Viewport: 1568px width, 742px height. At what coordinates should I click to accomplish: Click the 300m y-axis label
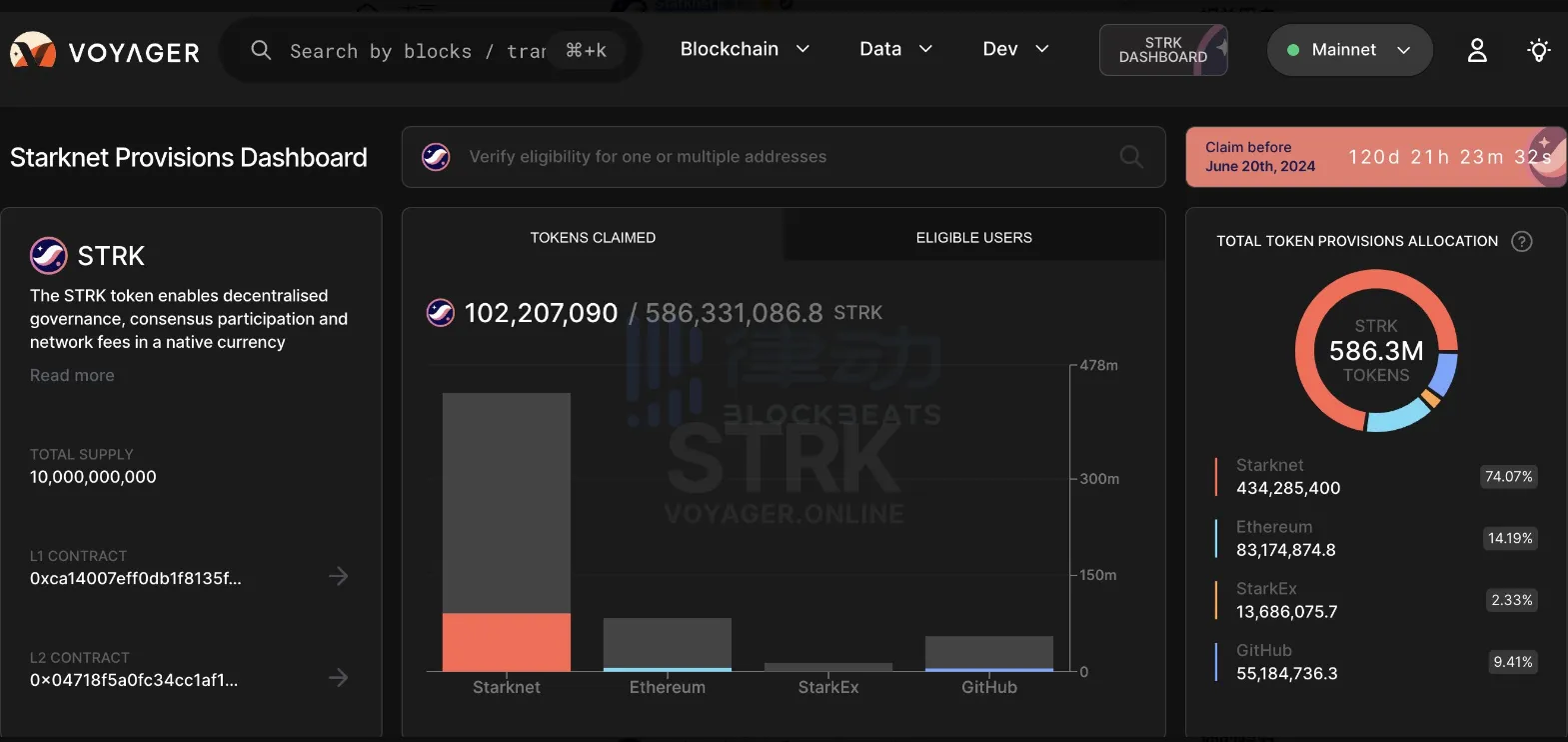tap(1099, 479)
